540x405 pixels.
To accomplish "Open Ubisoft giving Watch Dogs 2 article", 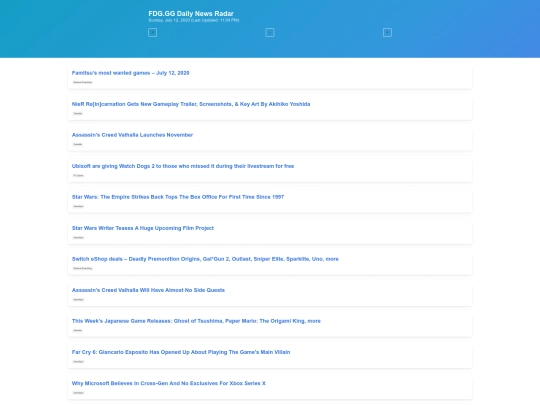I will pos(183,166).
